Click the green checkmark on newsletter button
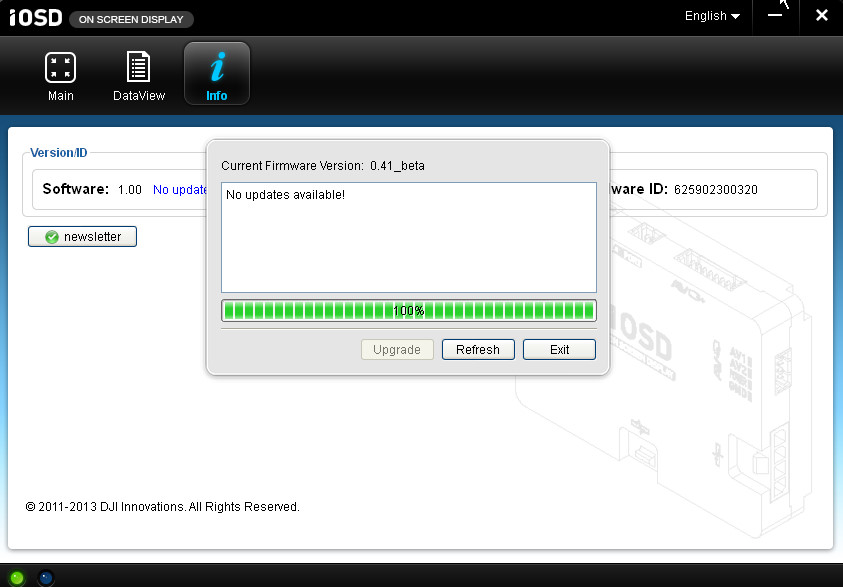843x587 pixels. 51,237
